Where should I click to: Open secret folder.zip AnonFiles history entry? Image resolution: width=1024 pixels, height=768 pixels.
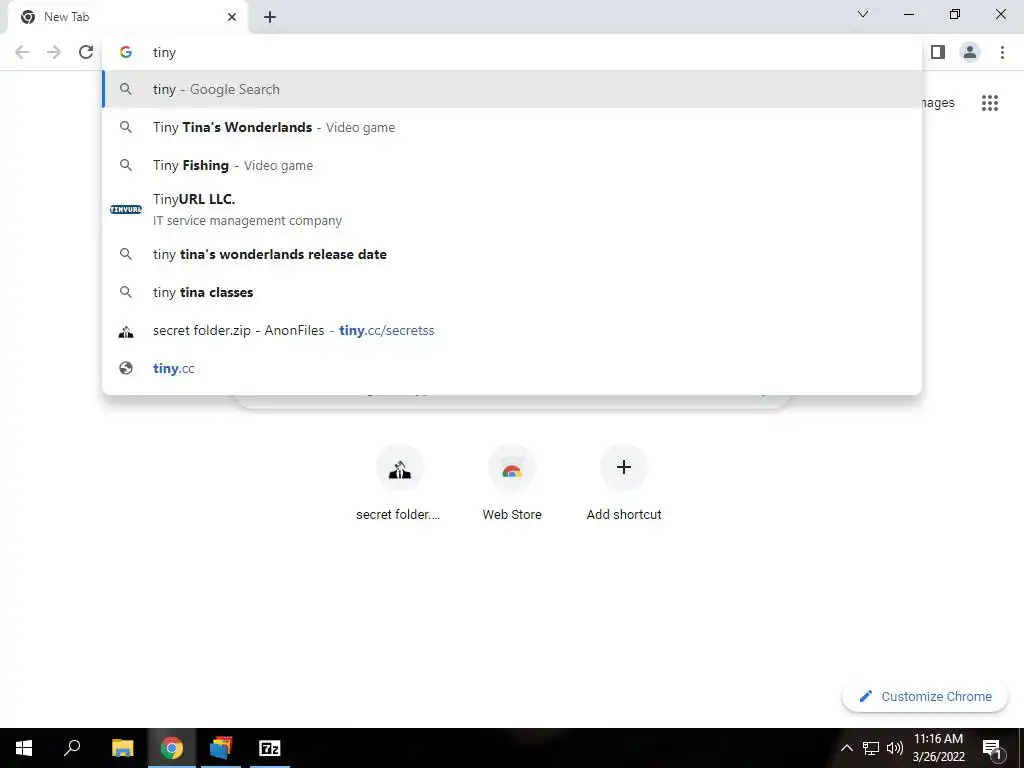pos(512,330)
